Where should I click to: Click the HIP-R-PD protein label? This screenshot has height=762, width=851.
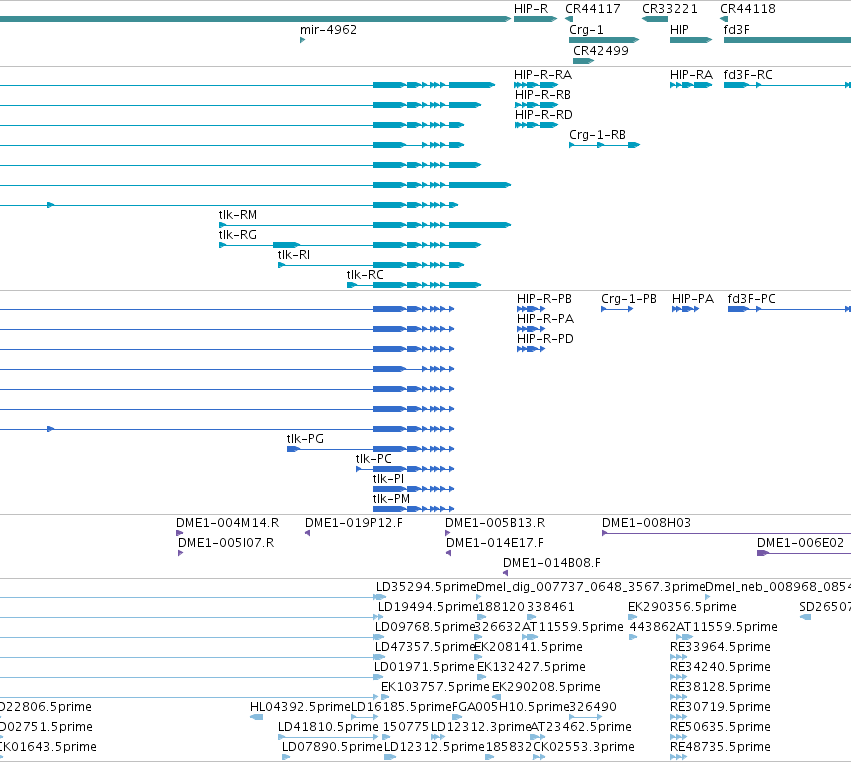(545, 339)
